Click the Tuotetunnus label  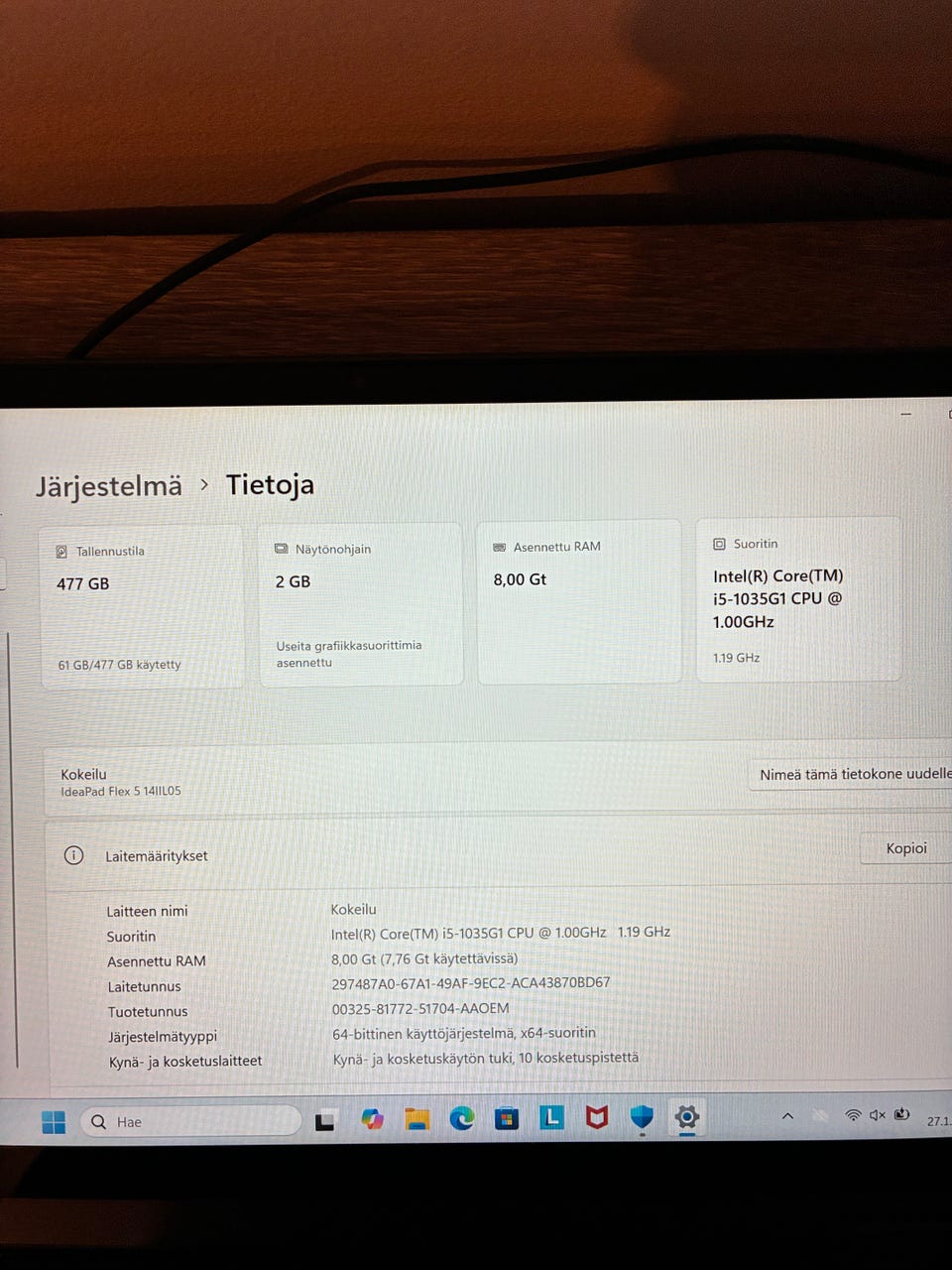pos(148,1012)
